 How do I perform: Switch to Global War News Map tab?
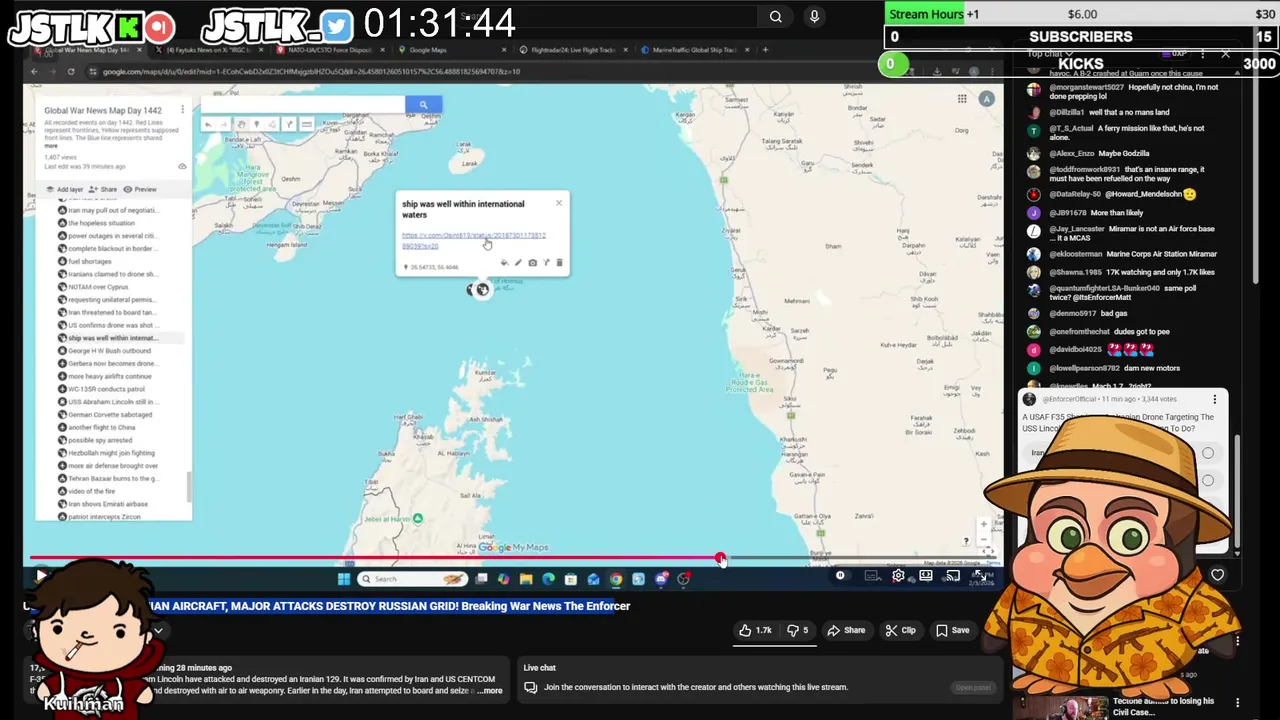pyautogui.click(x=88, y=49)
